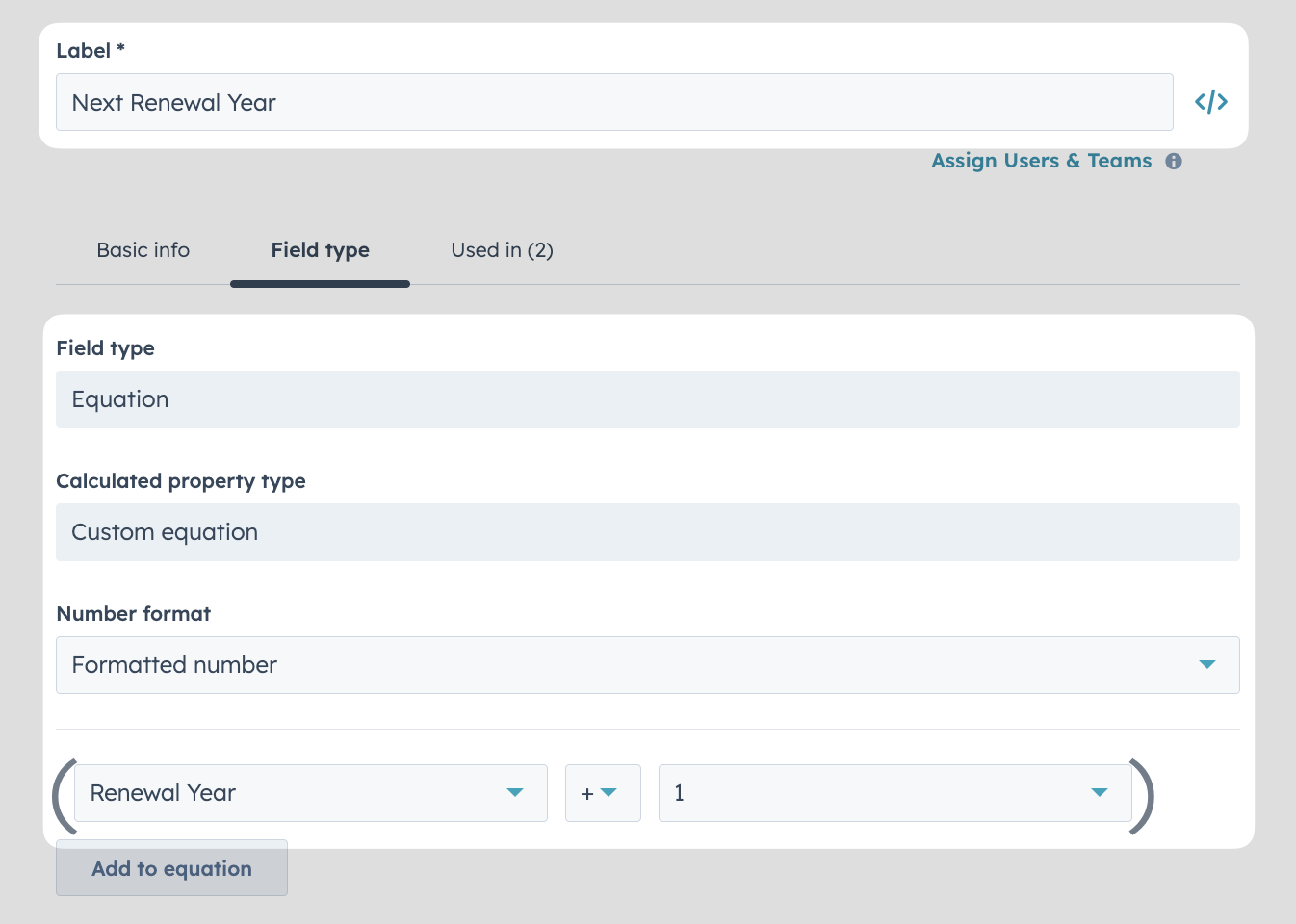Click the closing parenthesis of the equation
The height and width of the screenshot is (924, 1296).
1142,795
